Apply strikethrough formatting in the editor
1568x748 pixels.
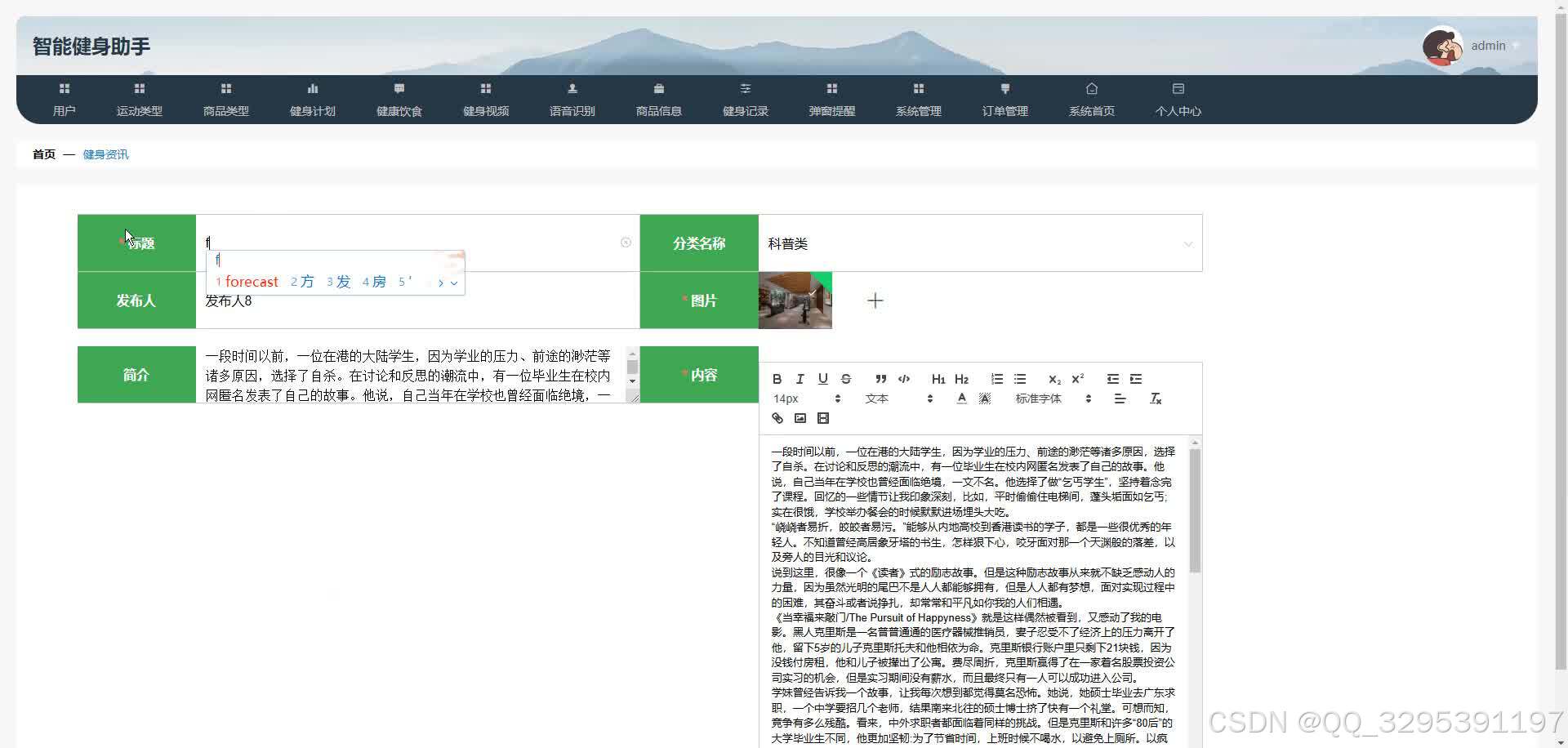click(x=846, y=378)
